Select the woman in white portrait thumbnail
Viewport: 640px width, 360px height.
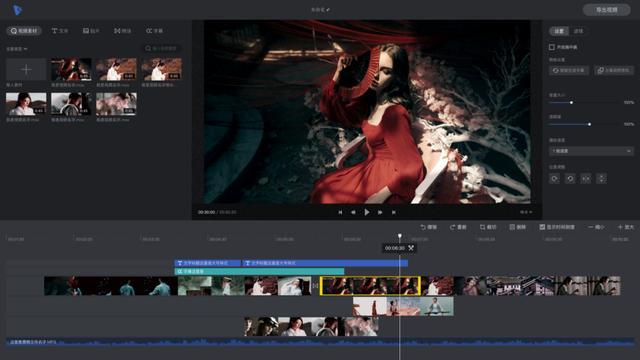tap(26, 104)
